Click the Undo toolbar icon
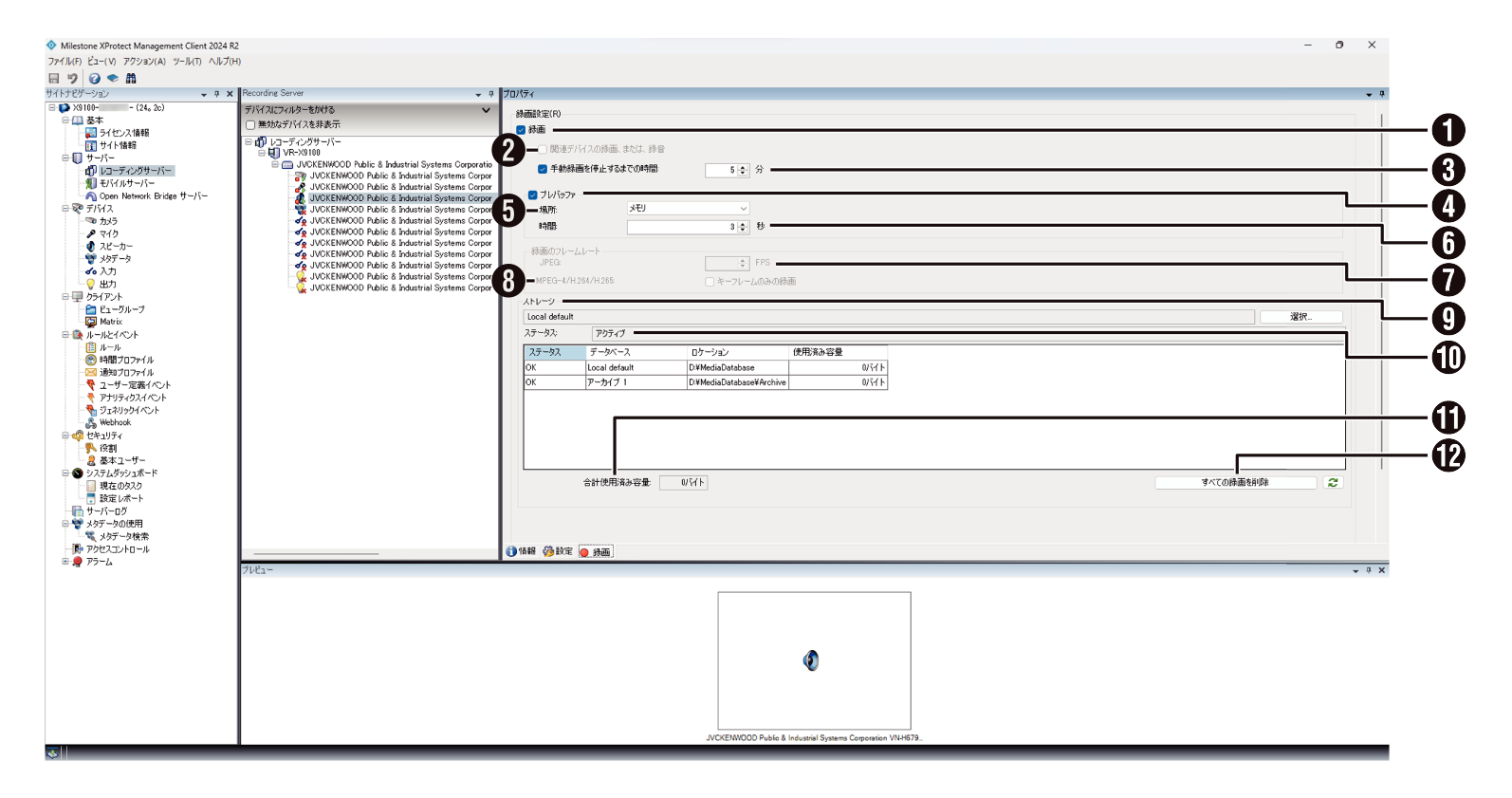This screenshot has height=798, width=1512. tap(72, 79)
